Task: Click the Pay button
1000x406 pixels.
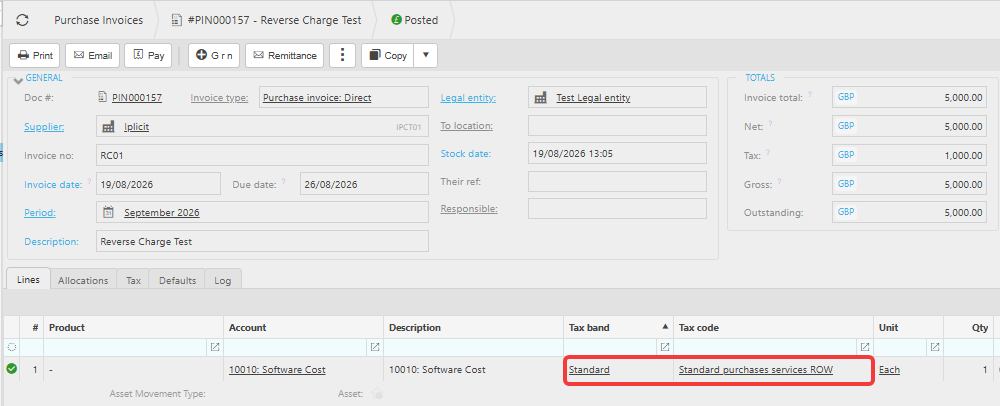Action: 148,55
